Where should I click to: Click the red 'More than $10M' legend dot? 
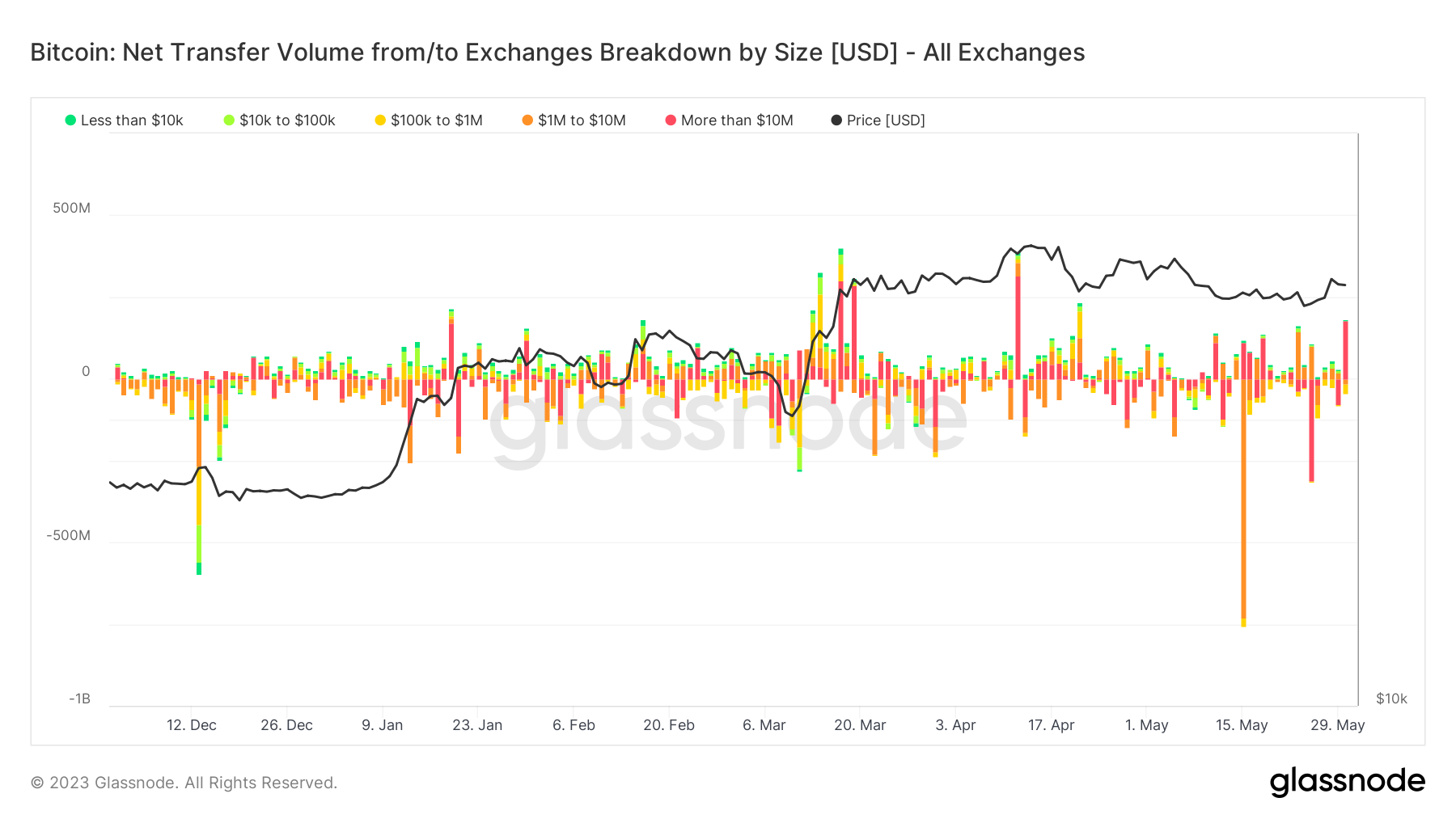click(x=671, y=120)
